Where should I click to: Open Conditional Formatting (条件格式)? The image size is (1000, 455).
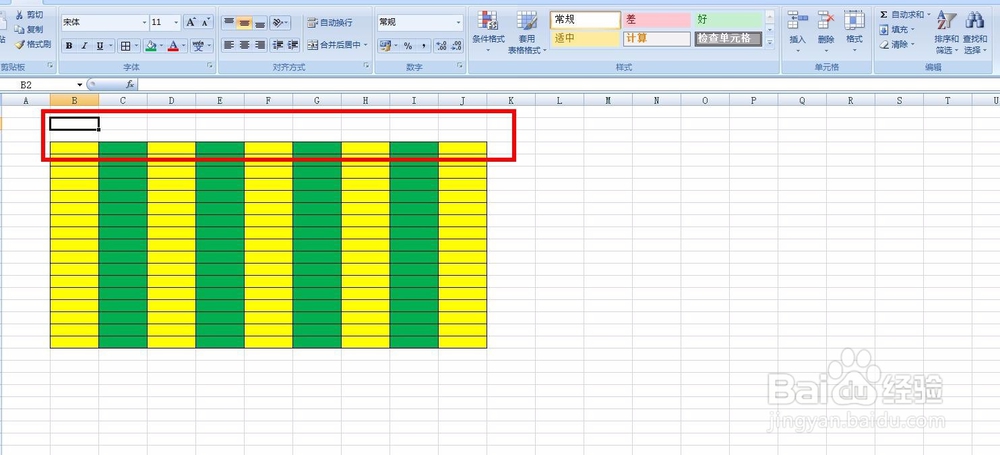click(488, 32)
